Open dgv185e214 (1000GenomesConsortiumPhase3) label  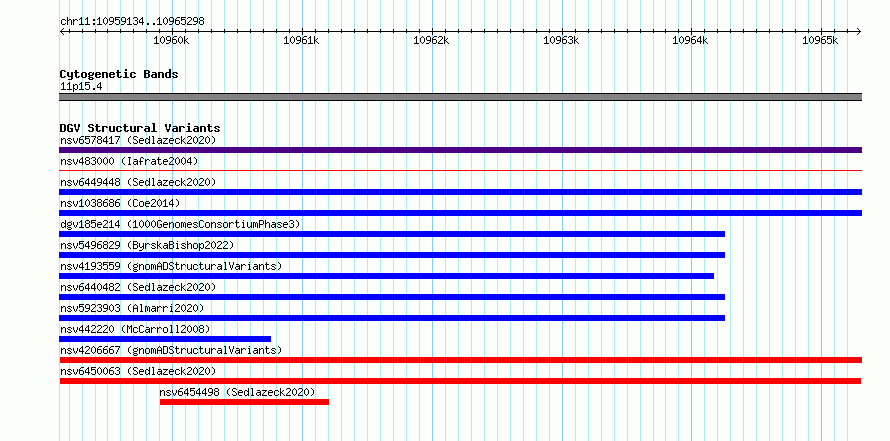pyautogui.click(x=180, y=224)
